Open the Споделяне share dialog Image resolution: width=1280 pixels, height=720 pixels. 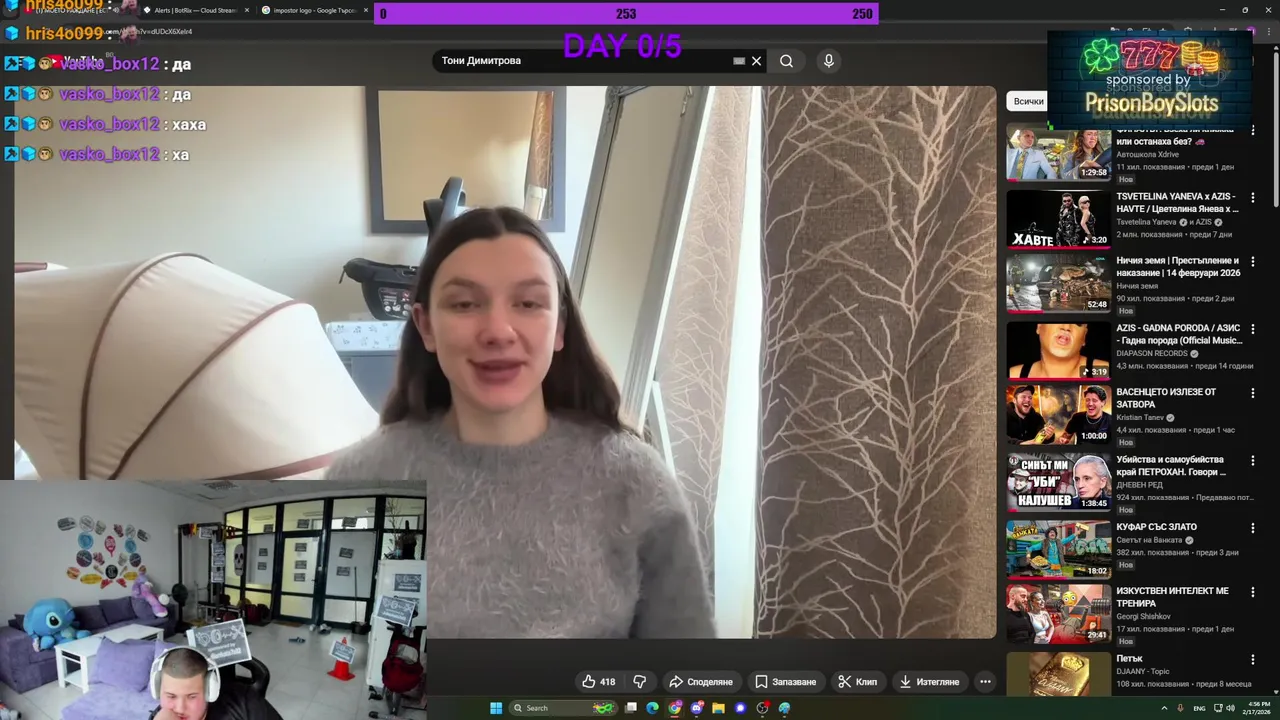701,682
